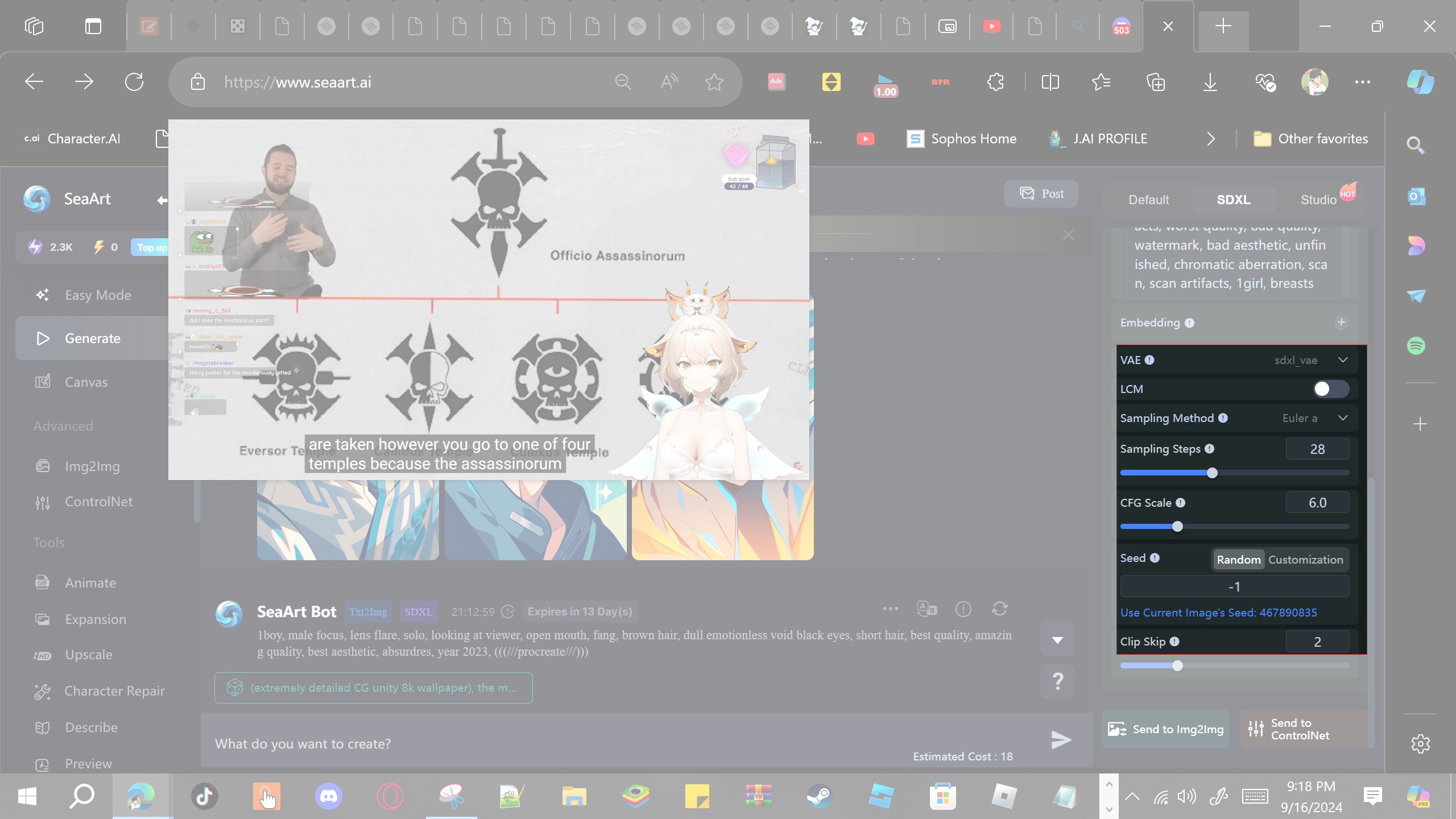Toggle the LCM switch

[1331, 389]
